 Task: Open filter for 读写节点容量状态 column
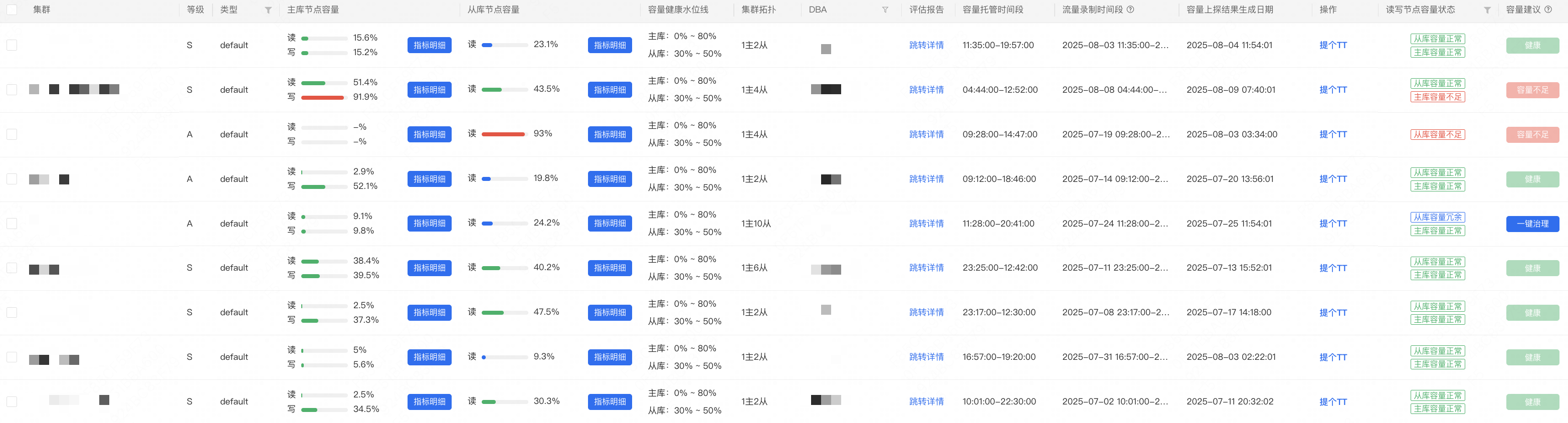[x=1487, y=11]
